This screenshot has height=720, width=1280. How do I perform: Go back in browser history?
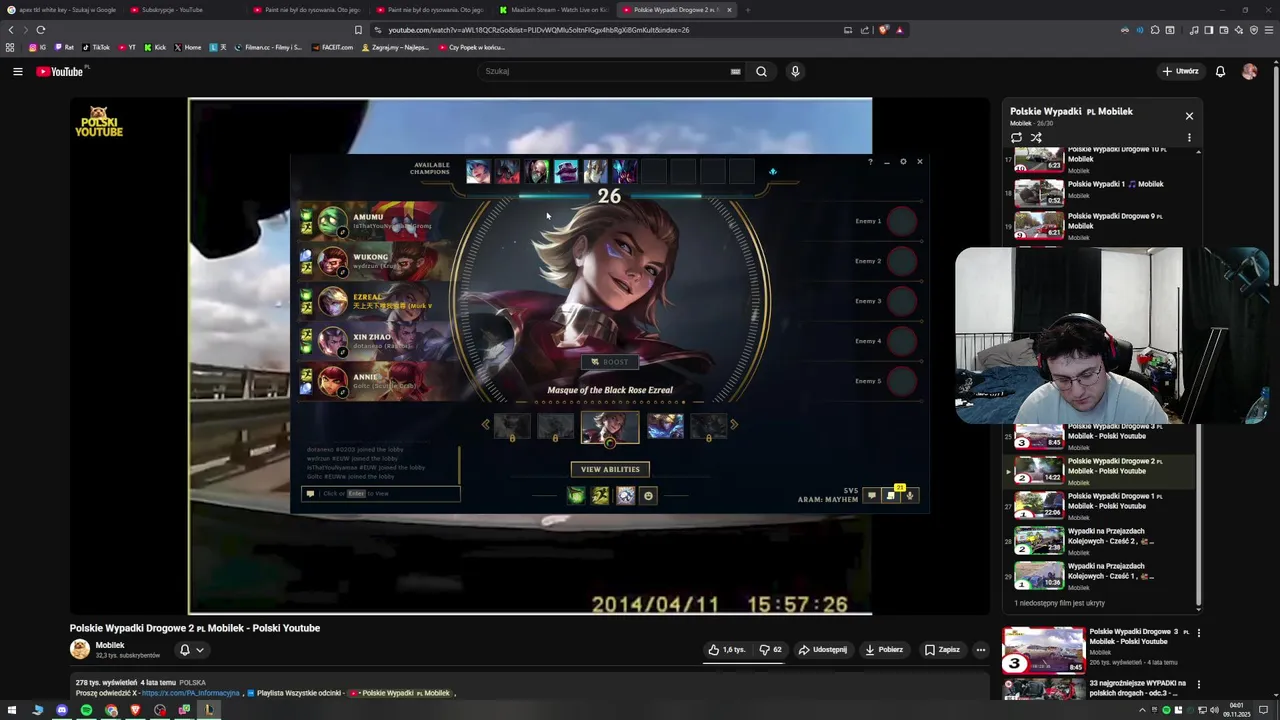click(11, 30)
